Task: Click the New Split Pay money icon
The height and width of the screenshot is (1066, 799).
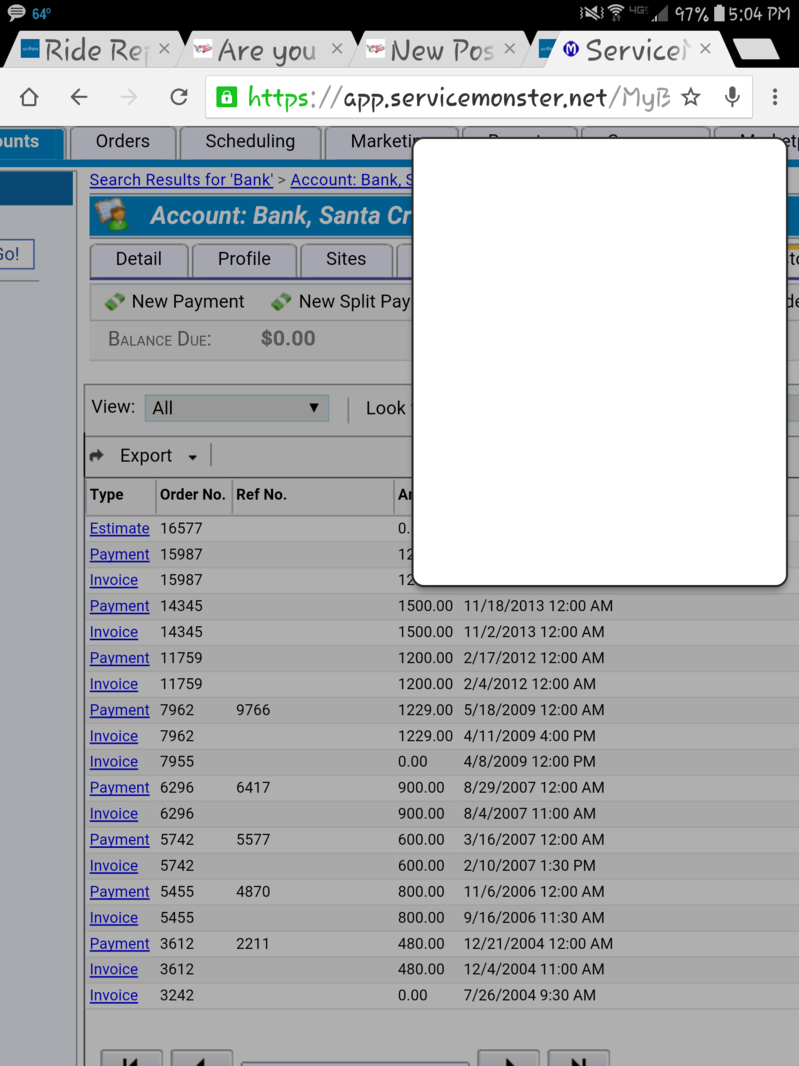Action: click(x=281, y=301)
